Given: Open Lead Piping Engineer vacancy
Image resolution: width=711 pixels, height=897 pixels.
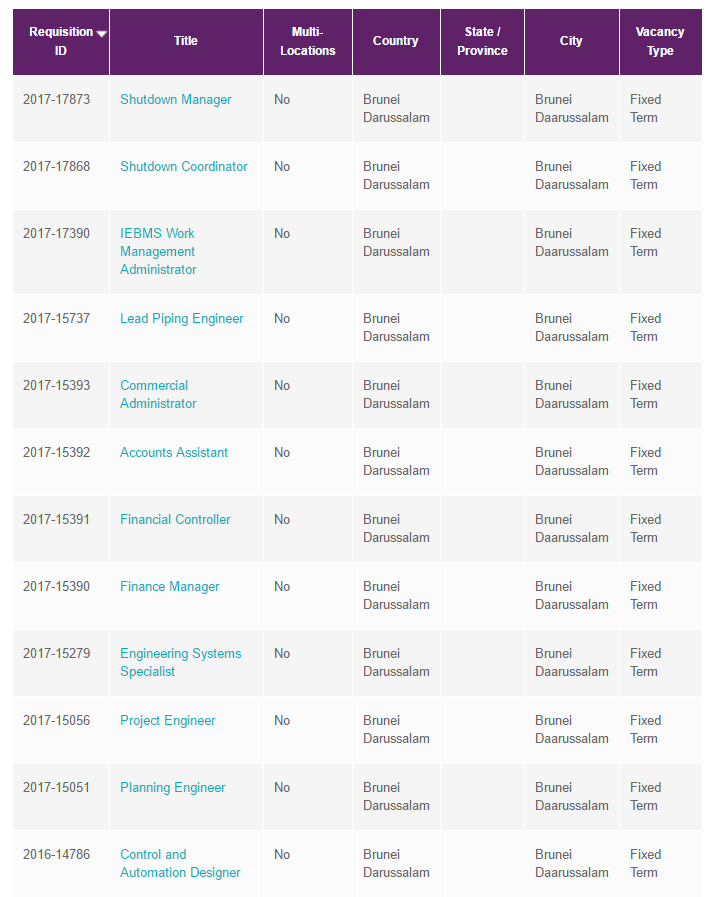Looking at the screenshot, I should (182, 319).
